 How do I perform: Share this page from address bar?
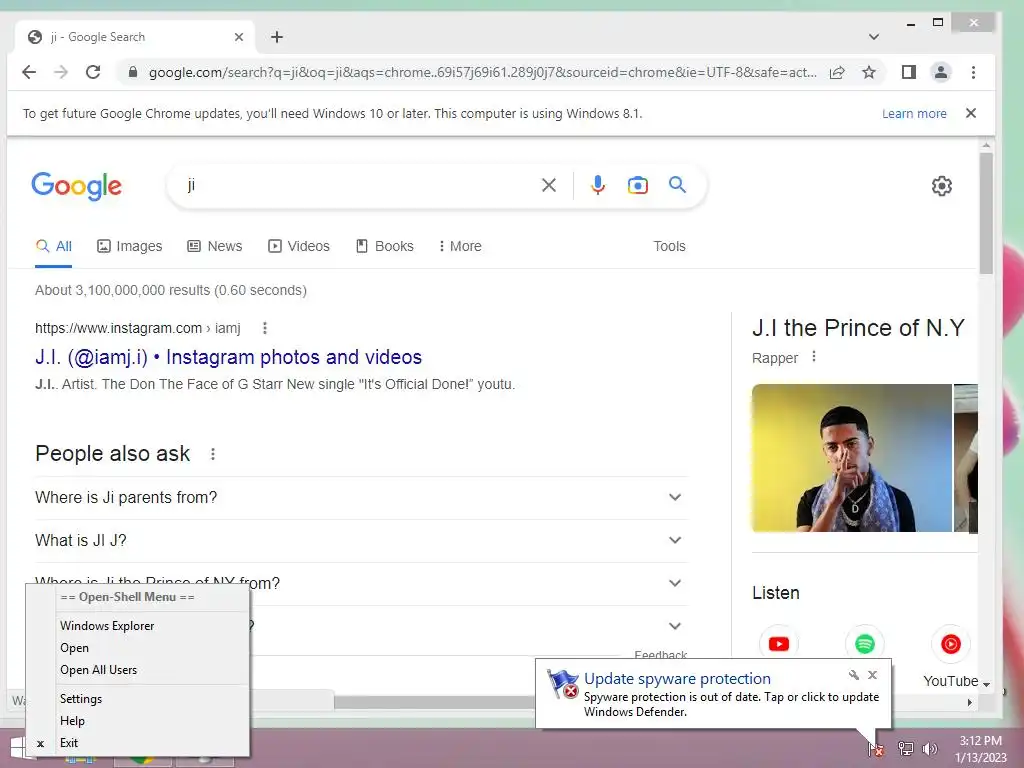(837, 72)
